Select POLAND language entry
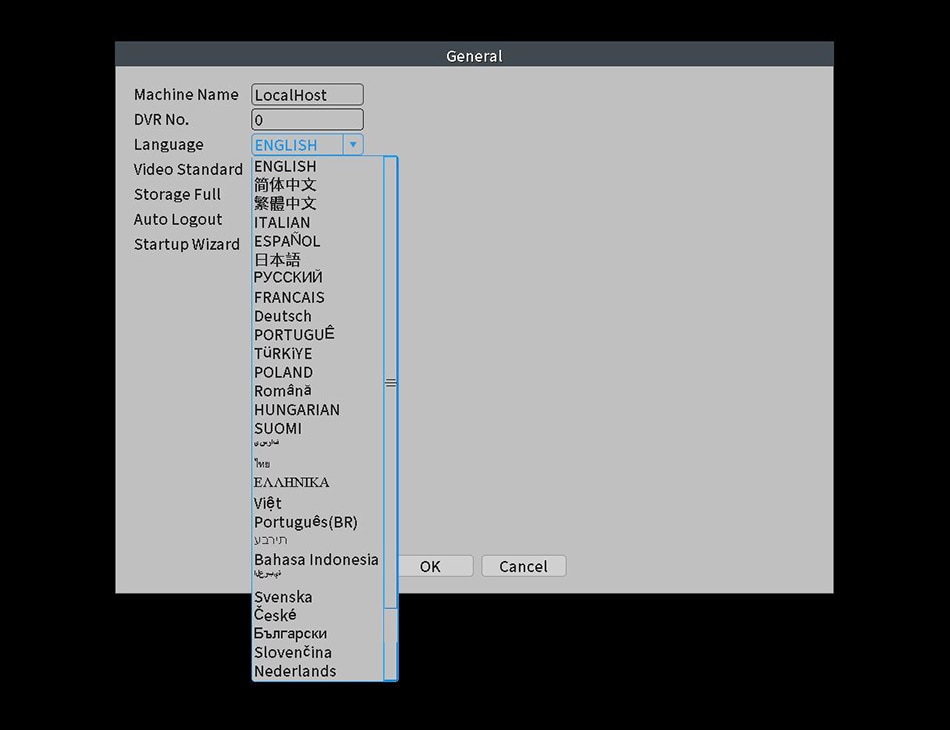This screenshot has height=730, width=950. click(x=284, y=373)
